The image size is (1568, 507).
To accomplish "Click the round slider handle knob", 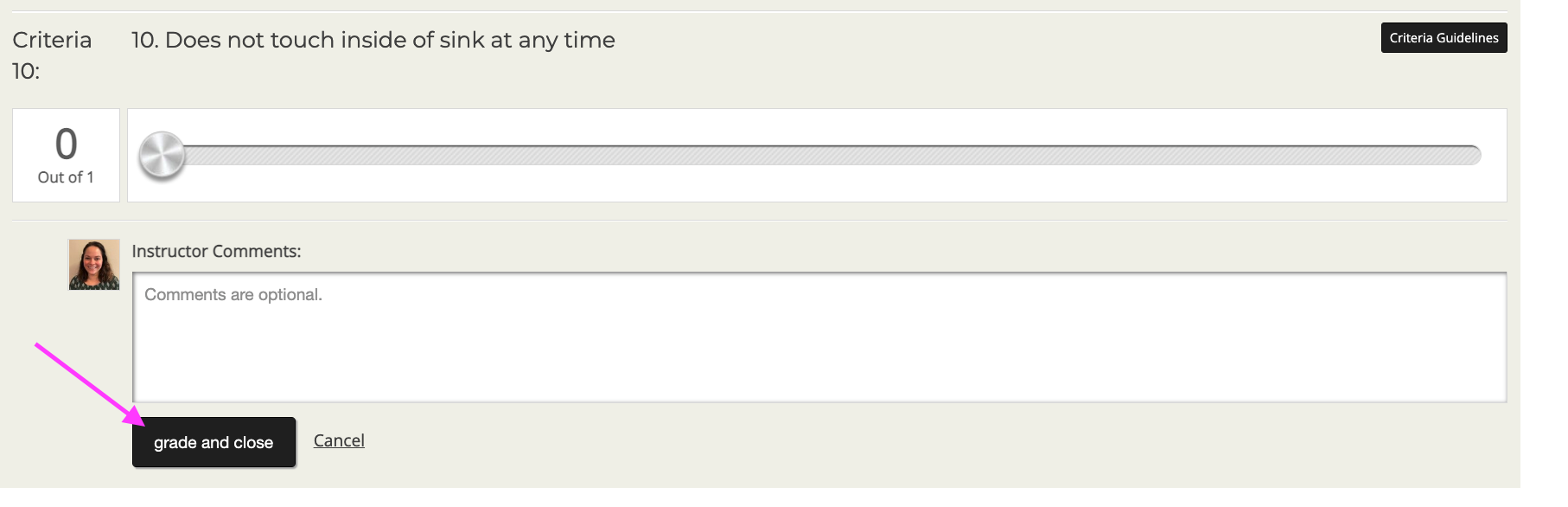I will point(162,156).
